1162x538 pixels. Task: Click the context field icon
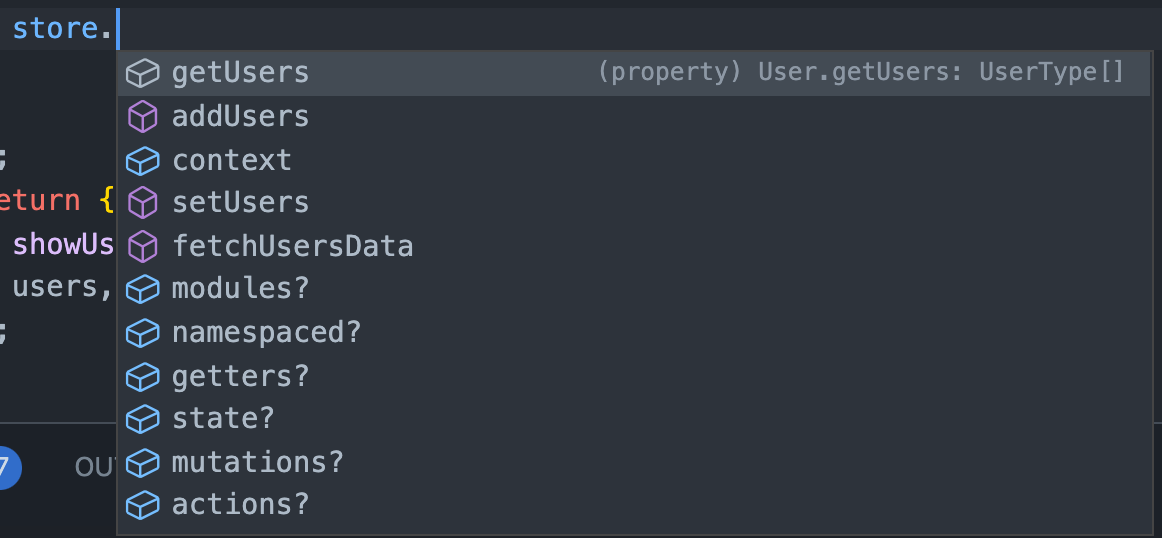pyautogui.click(x=143, y=160)
